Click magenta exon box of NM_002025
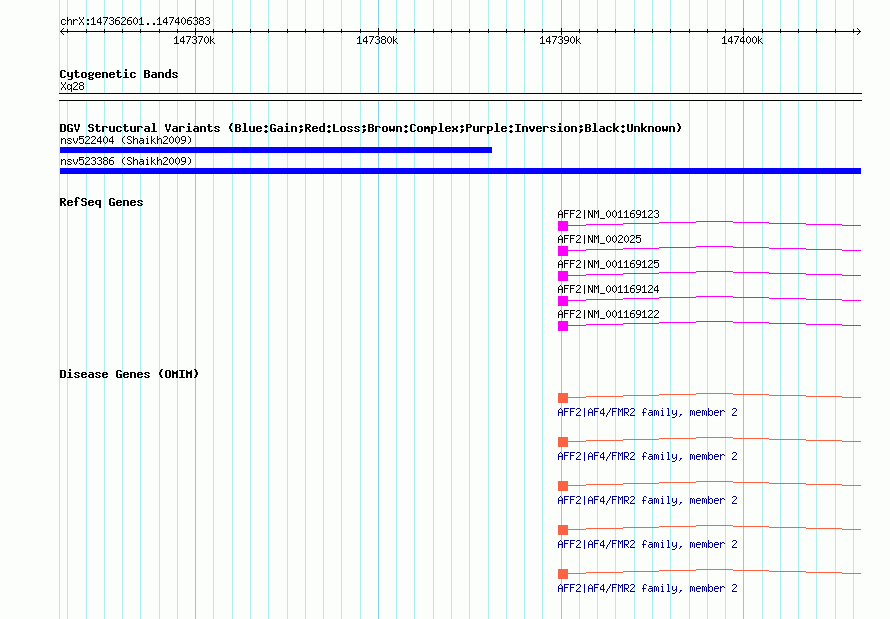The height and width of the screenshot is (619, 890). coord(563,251)
